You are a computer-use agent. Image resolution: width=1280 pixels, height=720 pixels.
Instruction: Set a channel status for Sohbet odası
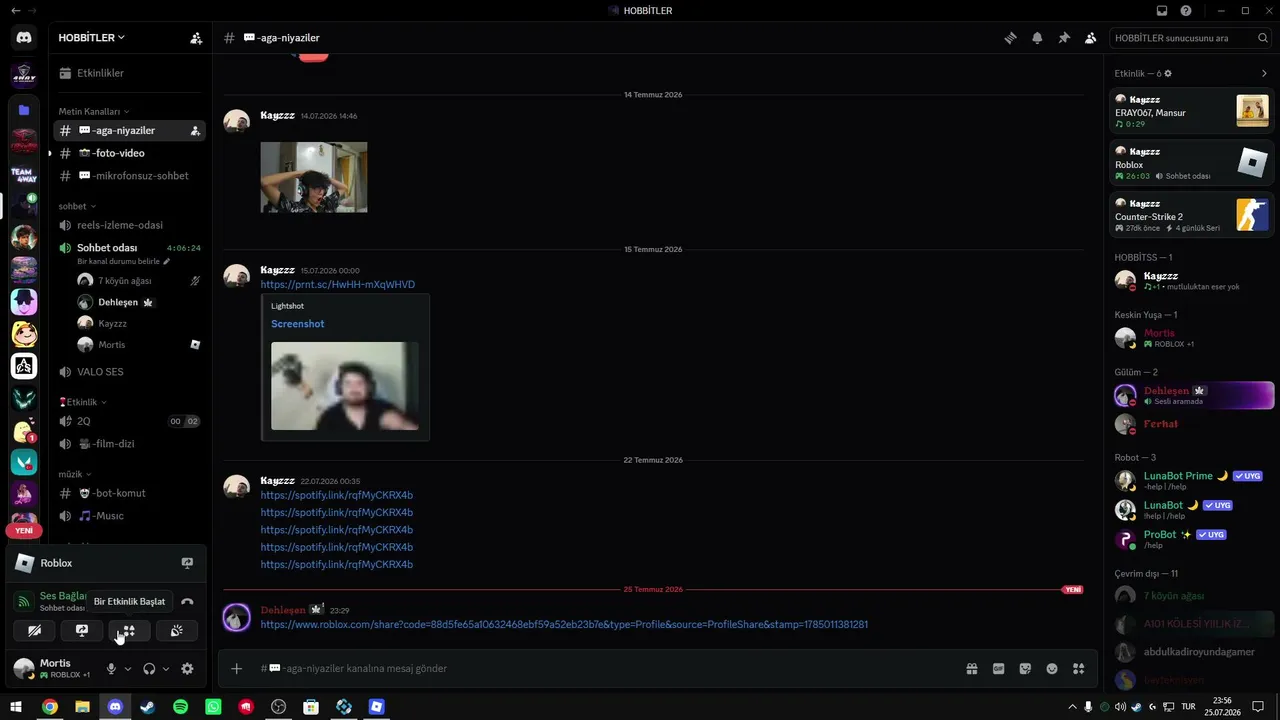tap(124, 261)
